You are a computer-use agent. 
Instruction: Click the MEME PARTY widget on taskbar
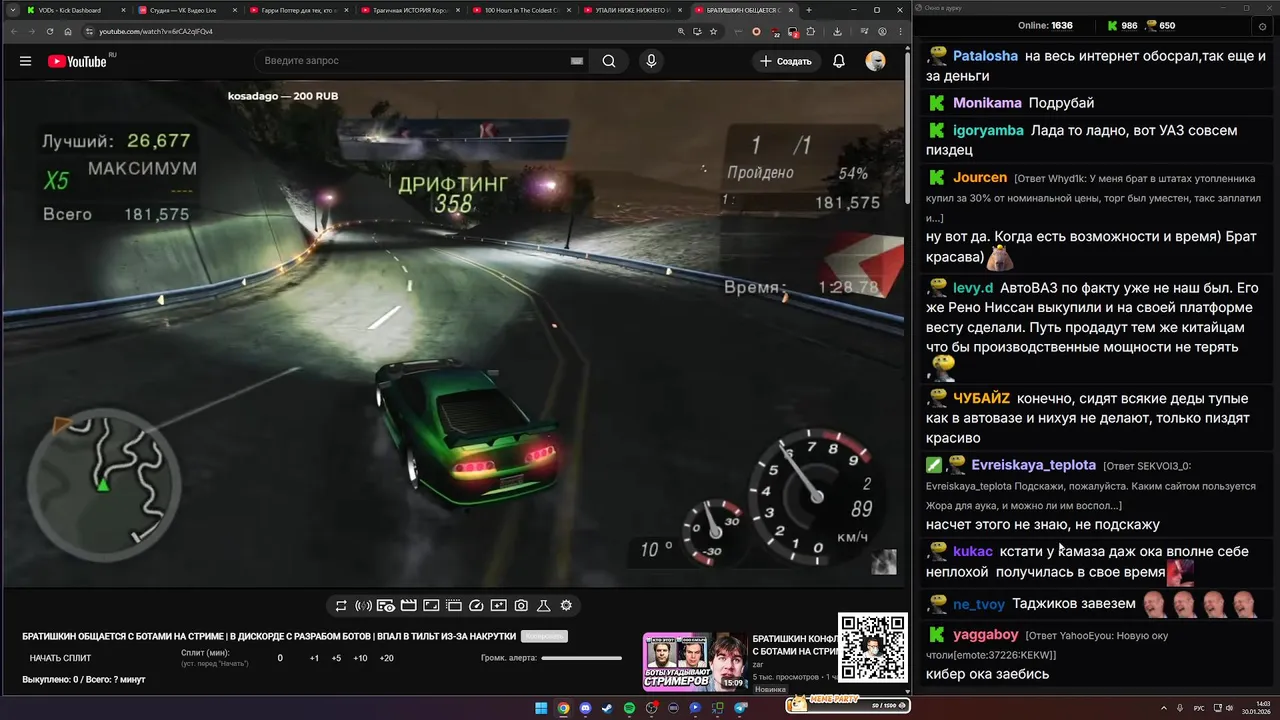[x=847, y=705]
